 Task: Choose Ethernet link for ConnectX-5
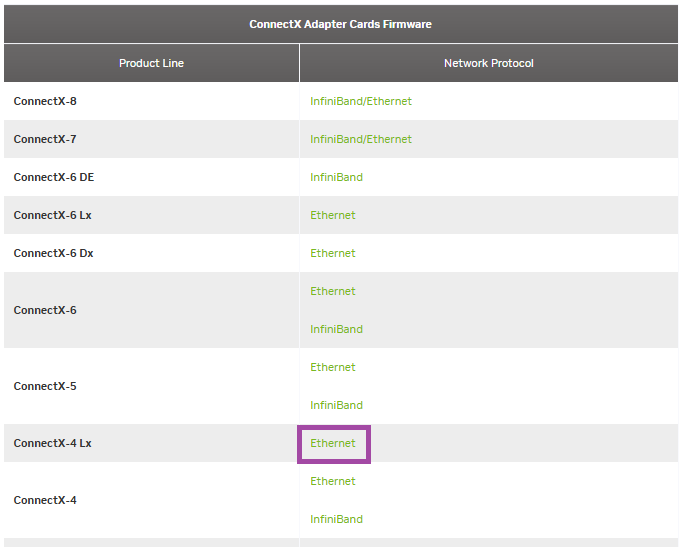pos(332,367)
